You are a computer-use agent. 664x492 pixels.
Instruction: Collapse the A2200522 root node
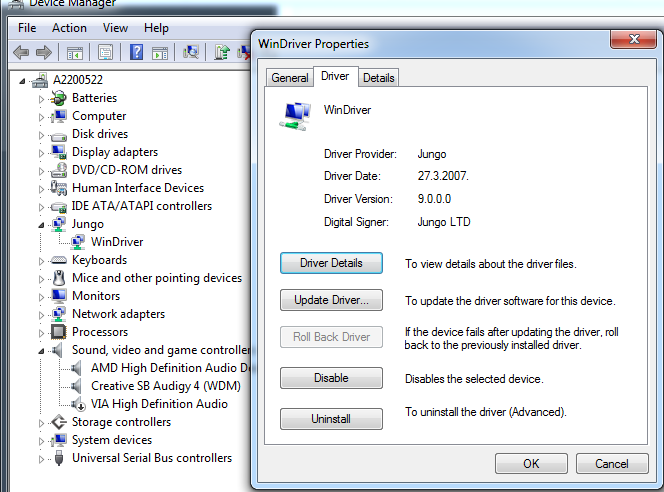[x=22, y=81]
